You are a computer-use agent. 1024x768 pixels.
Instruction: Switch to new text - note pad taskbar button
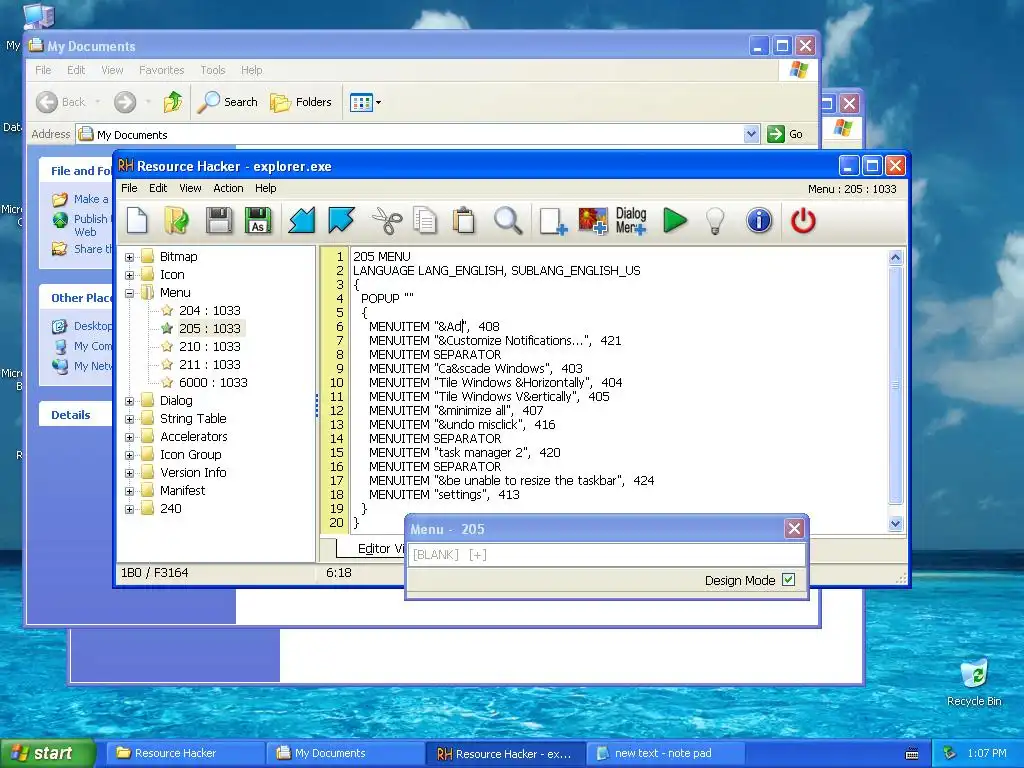click(x=665, y=753)
